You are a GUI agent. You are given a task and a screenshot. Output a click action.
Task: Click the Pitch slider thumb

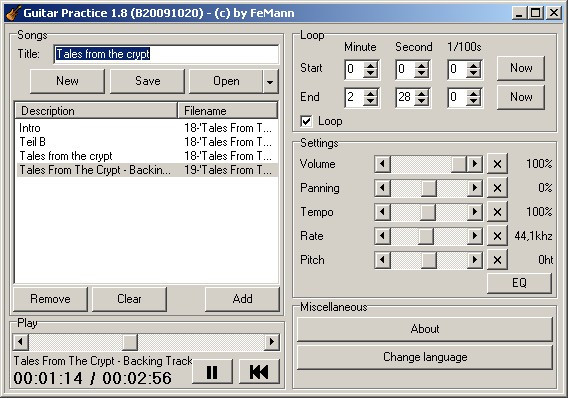coord(429,260)
